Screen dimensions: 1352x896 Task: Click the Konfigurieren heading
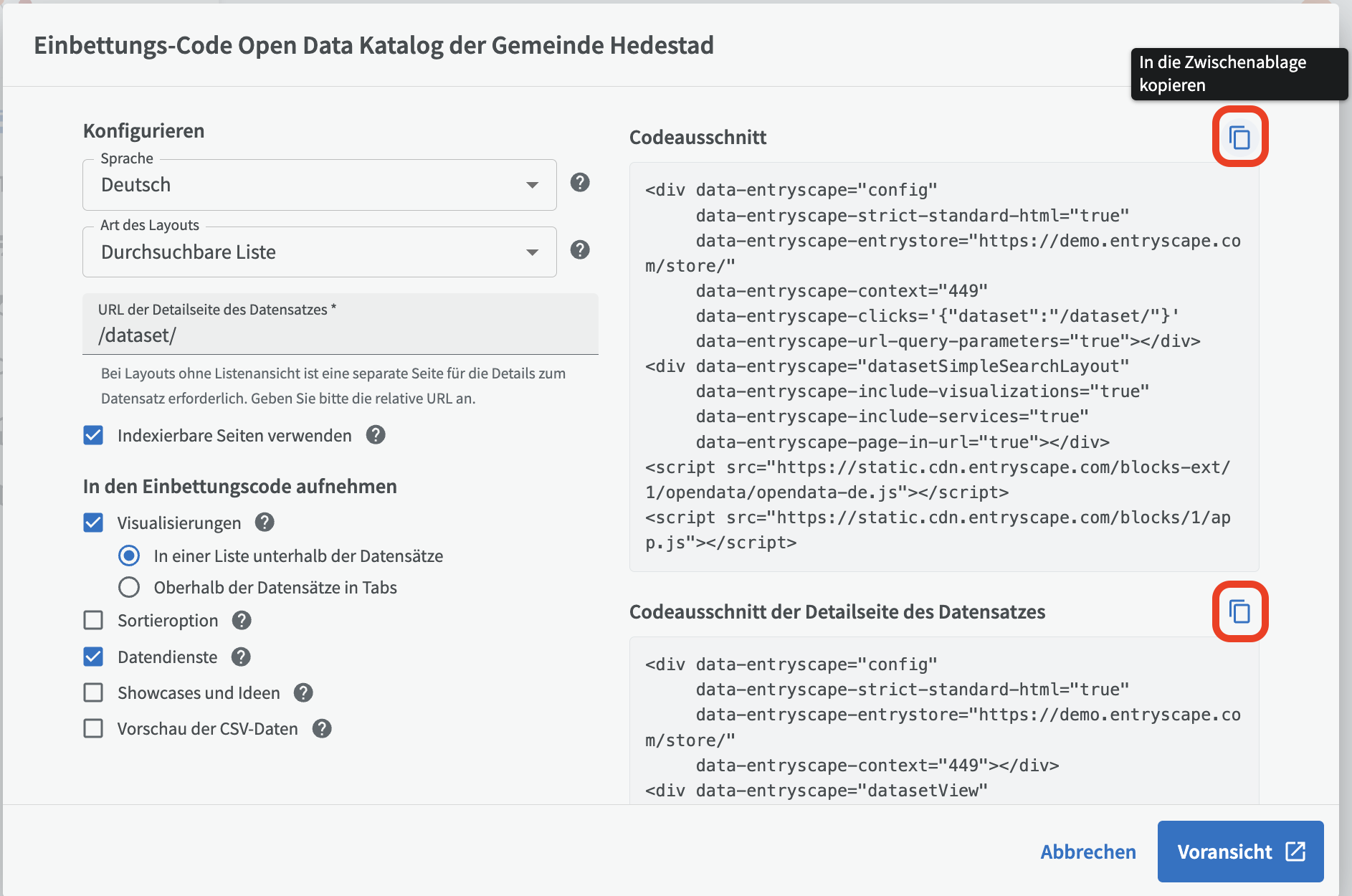[144, 130]
